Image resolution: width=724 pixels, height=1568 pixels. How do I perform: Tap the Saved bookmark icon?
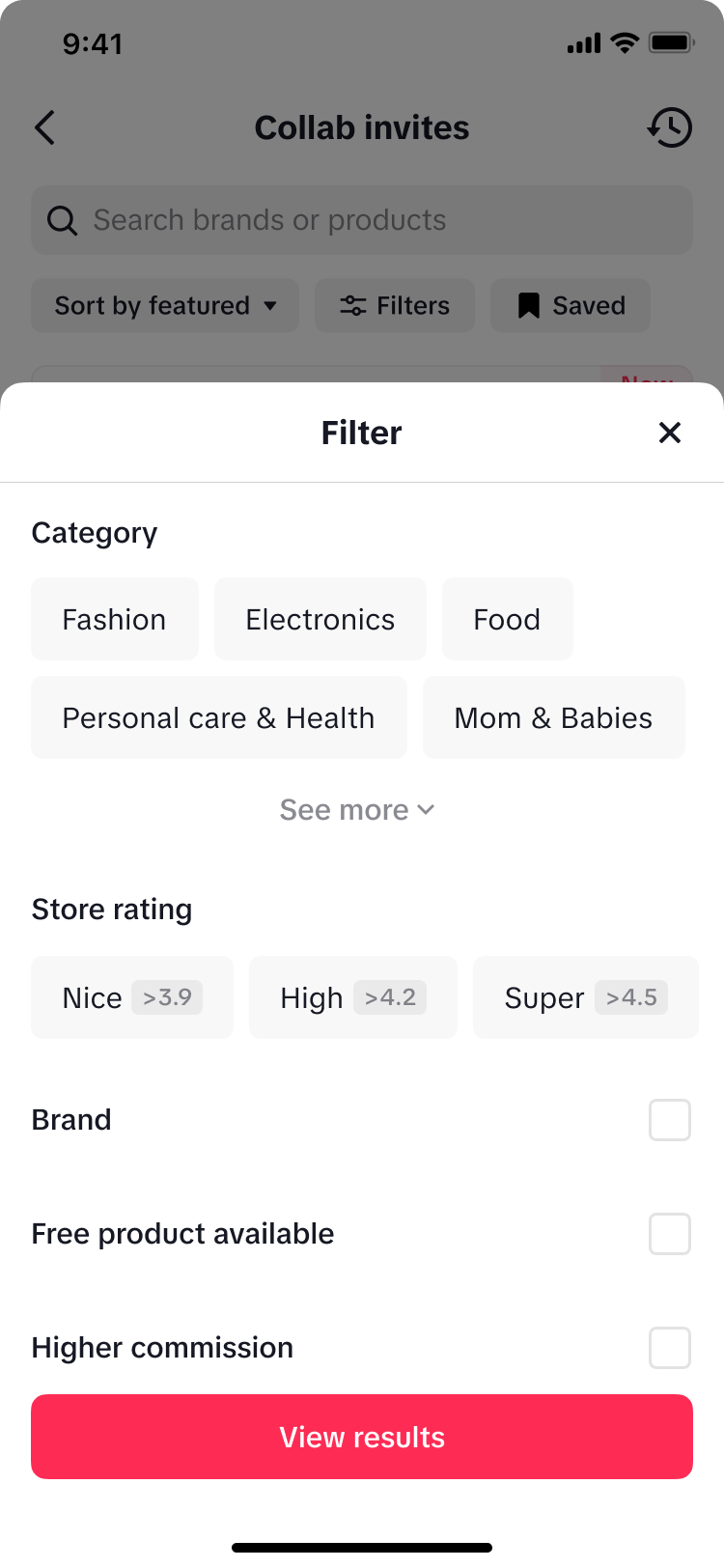[x=529, y=306]
